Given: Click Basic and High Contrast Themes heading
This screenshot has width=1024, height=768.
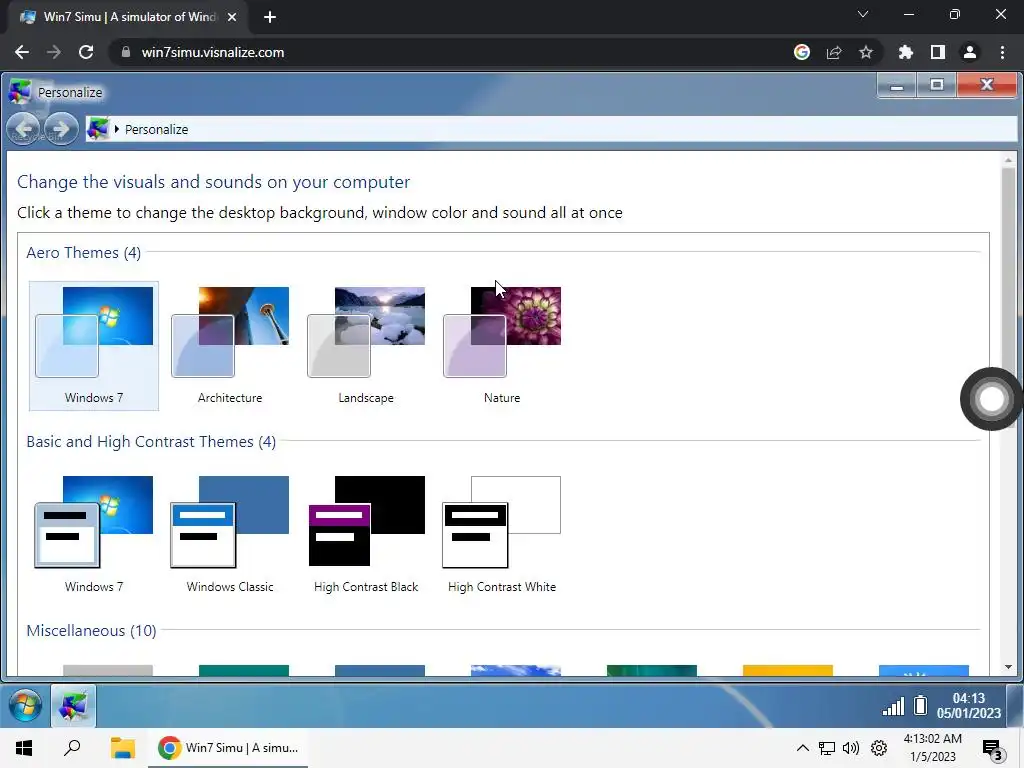Looking at the screenshot, I should tap(151, 442).
